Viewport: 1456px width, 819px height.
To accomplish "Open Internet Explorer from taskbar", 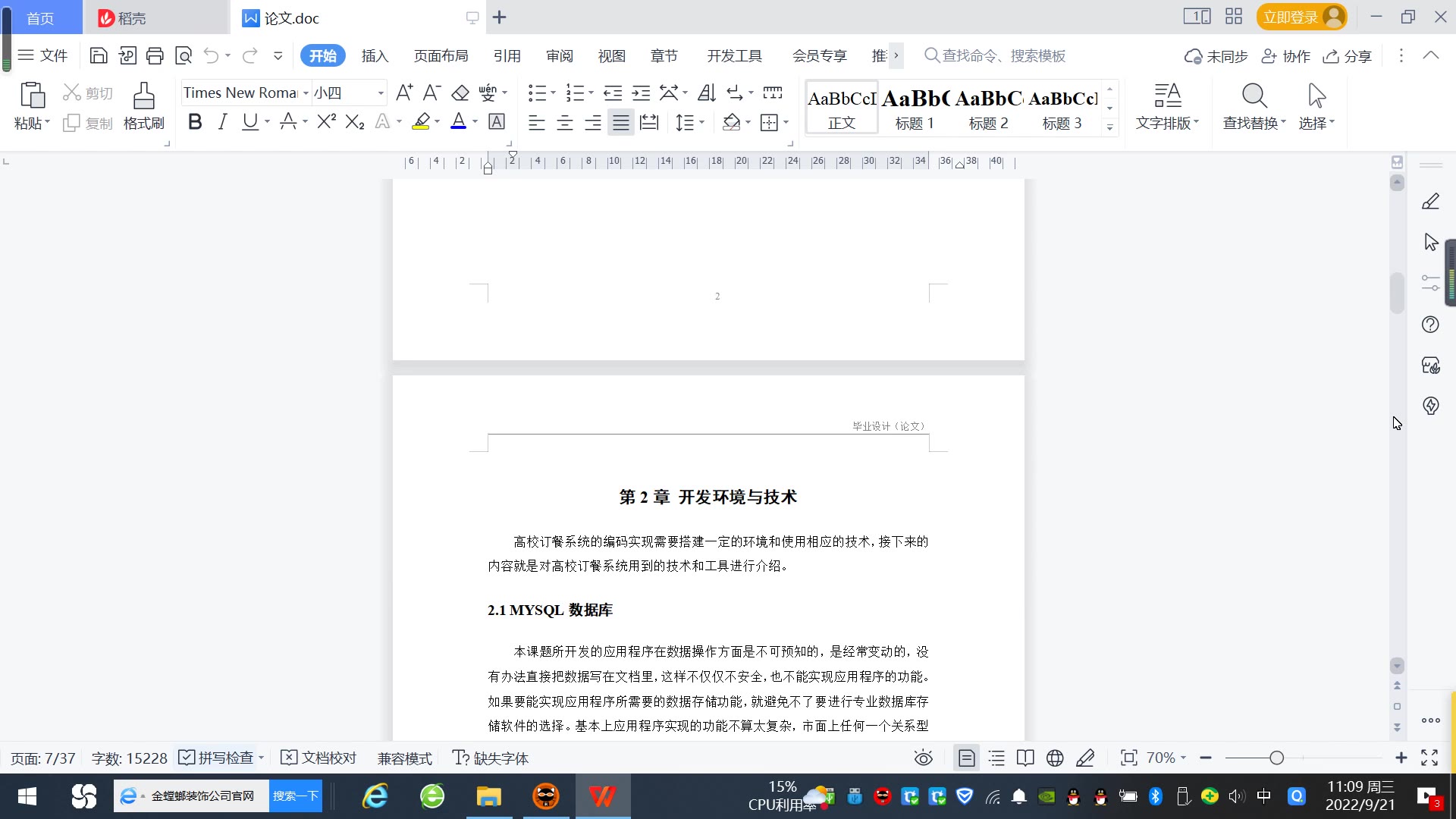I will (x=375, y=796).
